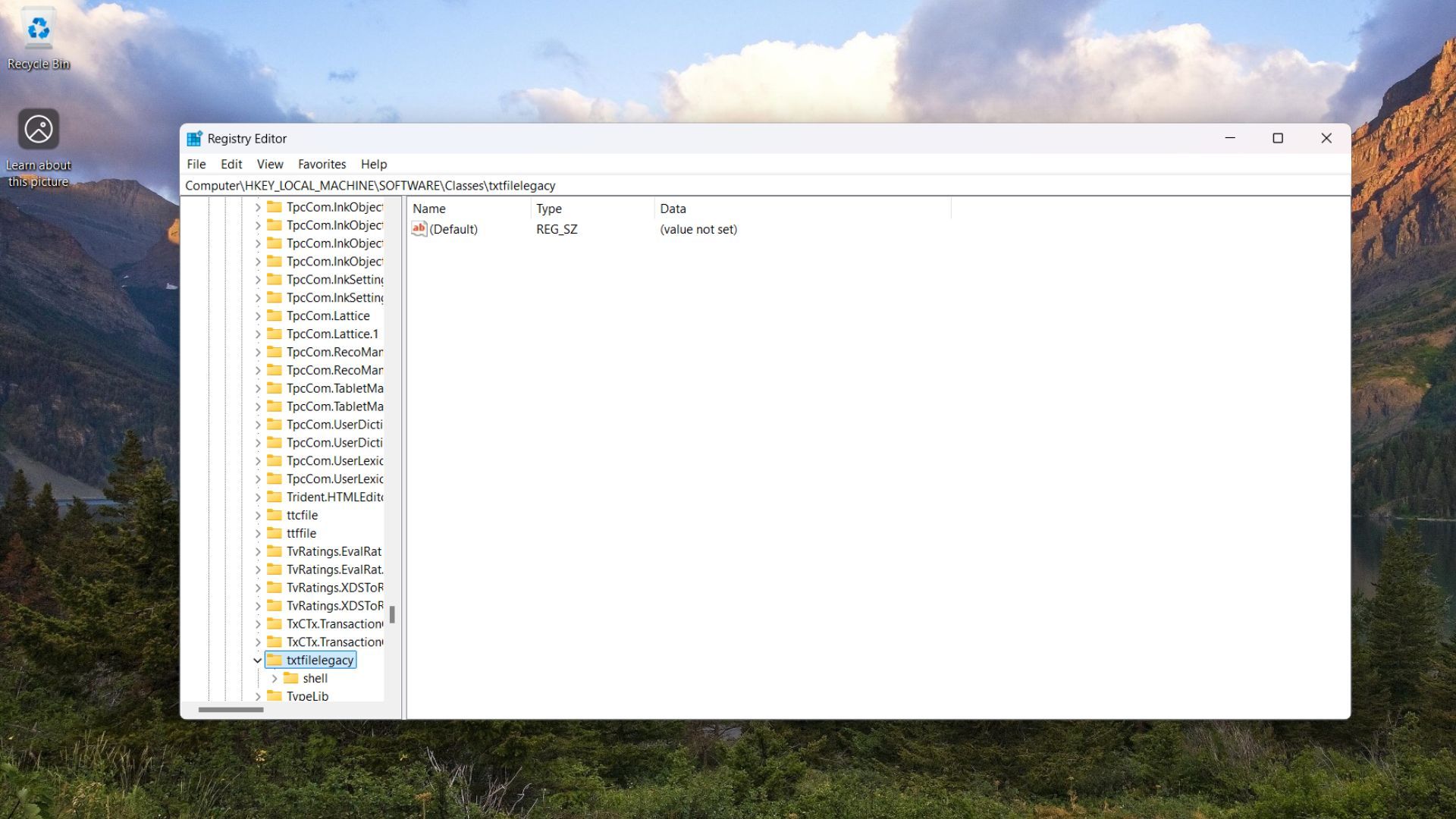Click the Trident.HTMLEdit folder icon

coord(275,497)
